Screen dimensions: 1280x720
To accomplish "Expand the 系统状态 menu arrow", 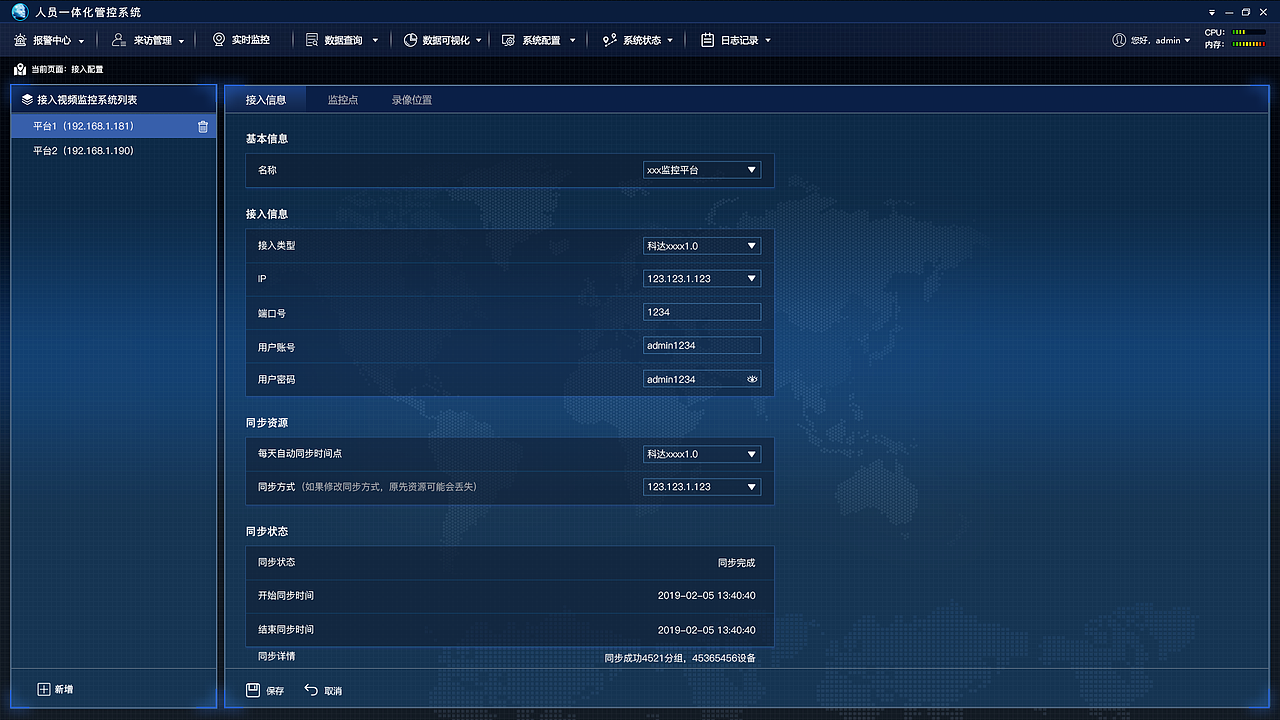I will [670, 41].
